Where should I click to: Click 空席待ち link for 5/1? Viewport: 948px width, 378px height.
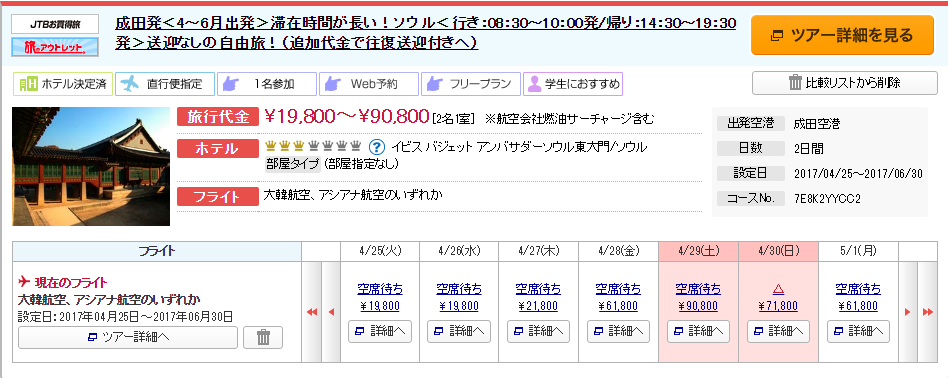tap(859, 289)
